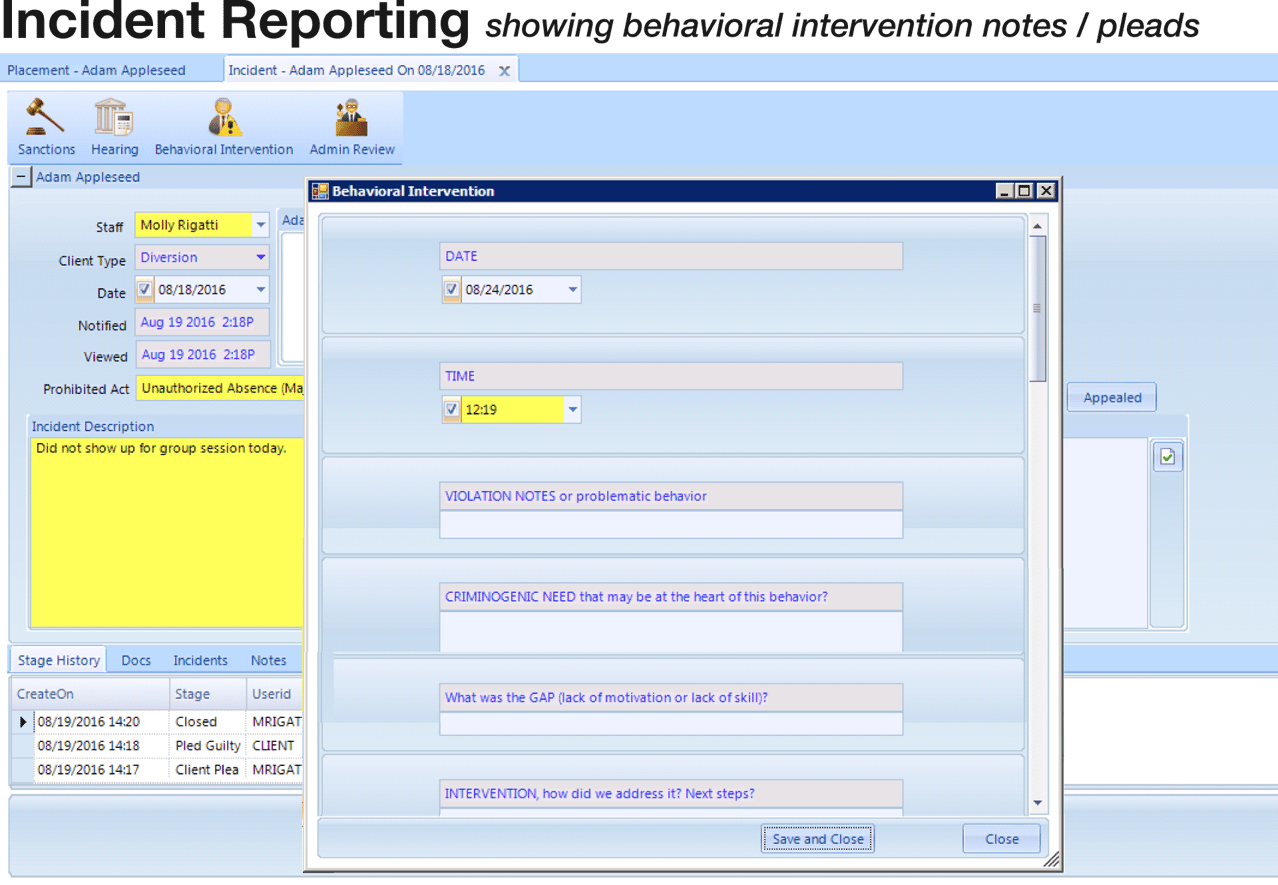
Task: Click inside the yellow Incident Description field
Action: coord(165,530)
